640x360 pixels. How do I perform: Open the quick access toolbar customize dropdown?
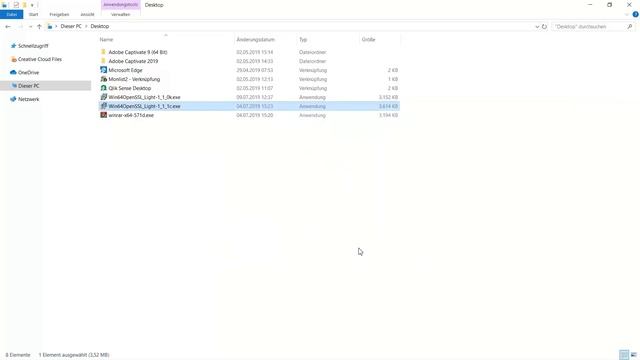pos(32,5)
